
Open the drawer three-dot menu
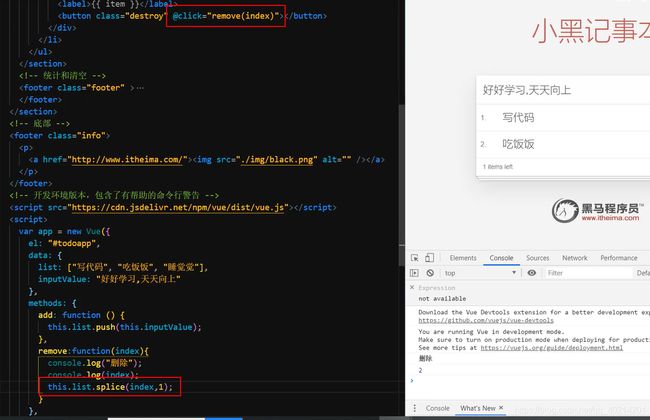(x=415, y=408)
